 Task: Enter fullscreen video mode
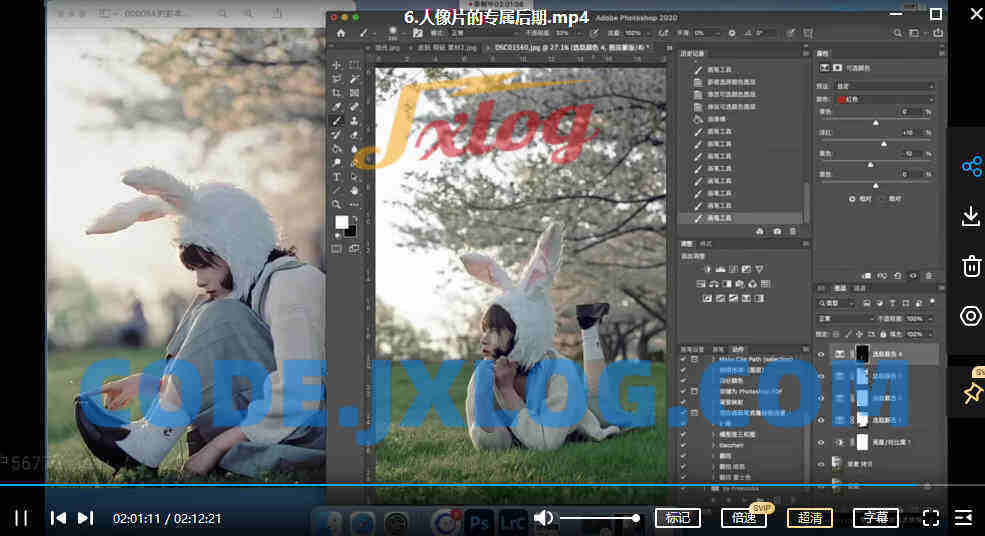[930, 517]
